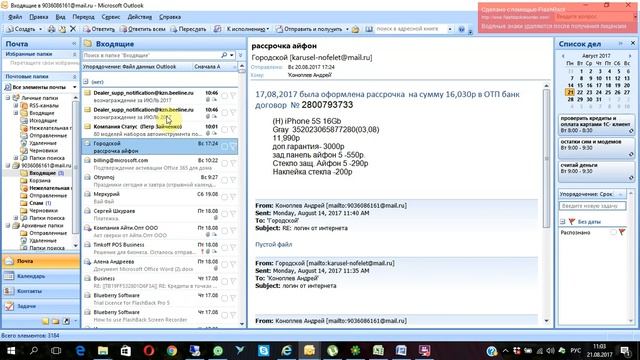Viewport: 640px width, 360px height.
Task: Open the Opera browser in taskbar
Action: click(149, 351)
